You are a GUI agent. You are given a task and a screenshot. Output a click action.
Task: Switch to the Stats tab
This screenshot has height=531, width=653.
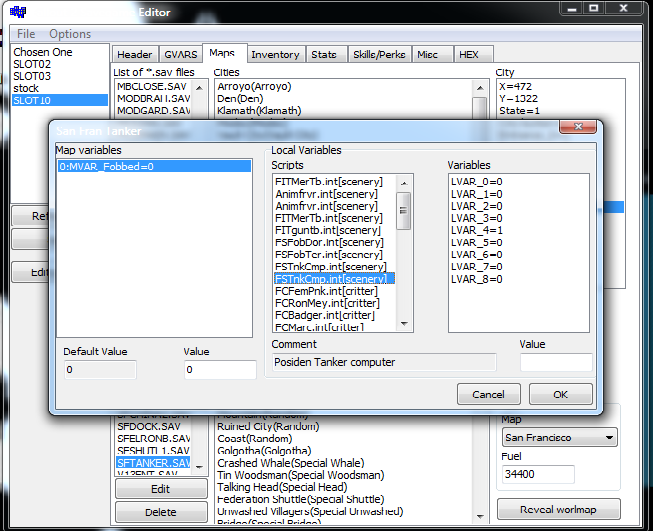click(324, 55)
